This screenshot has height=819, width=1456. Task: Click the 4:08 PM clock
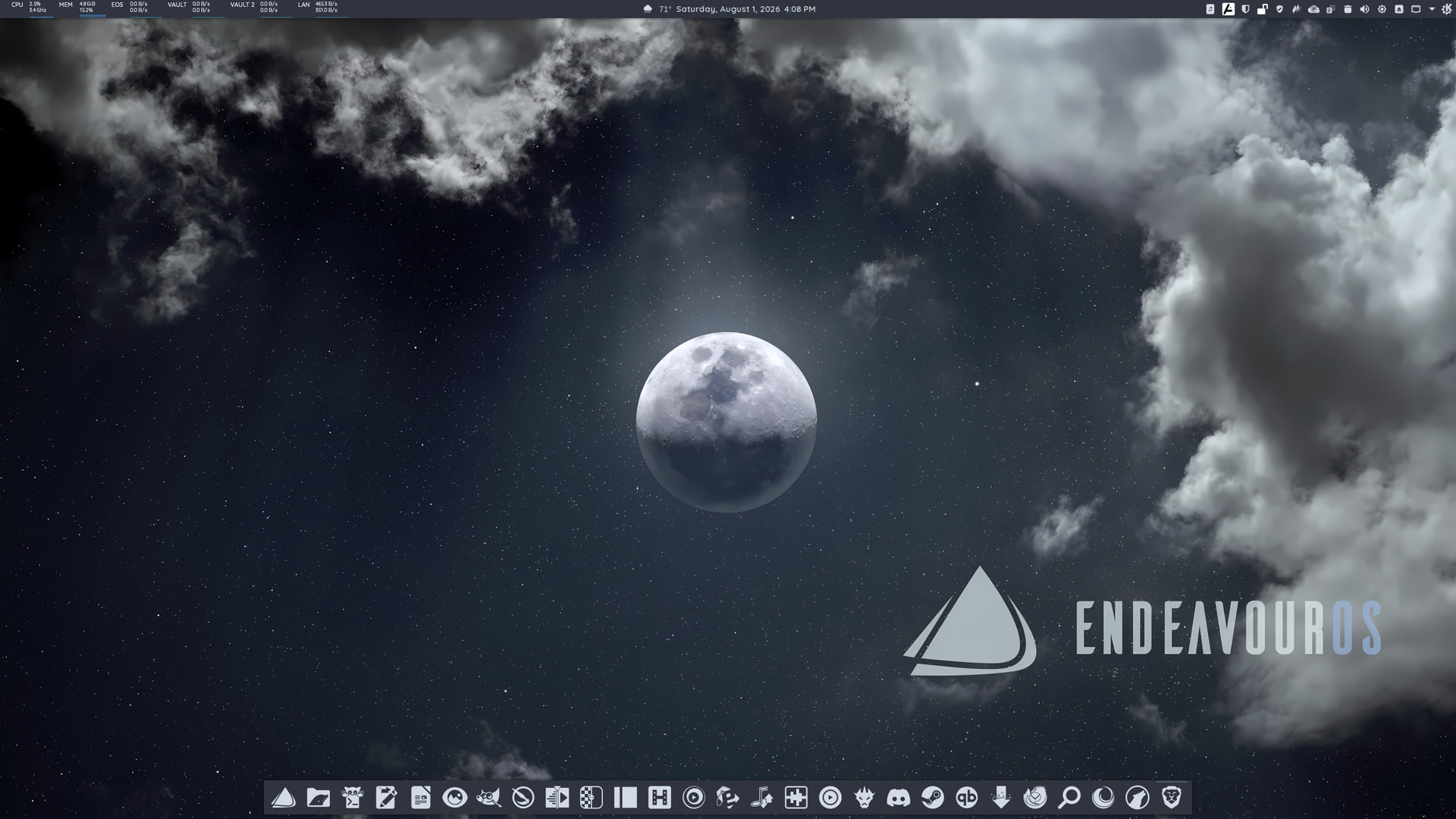point(800,9)
